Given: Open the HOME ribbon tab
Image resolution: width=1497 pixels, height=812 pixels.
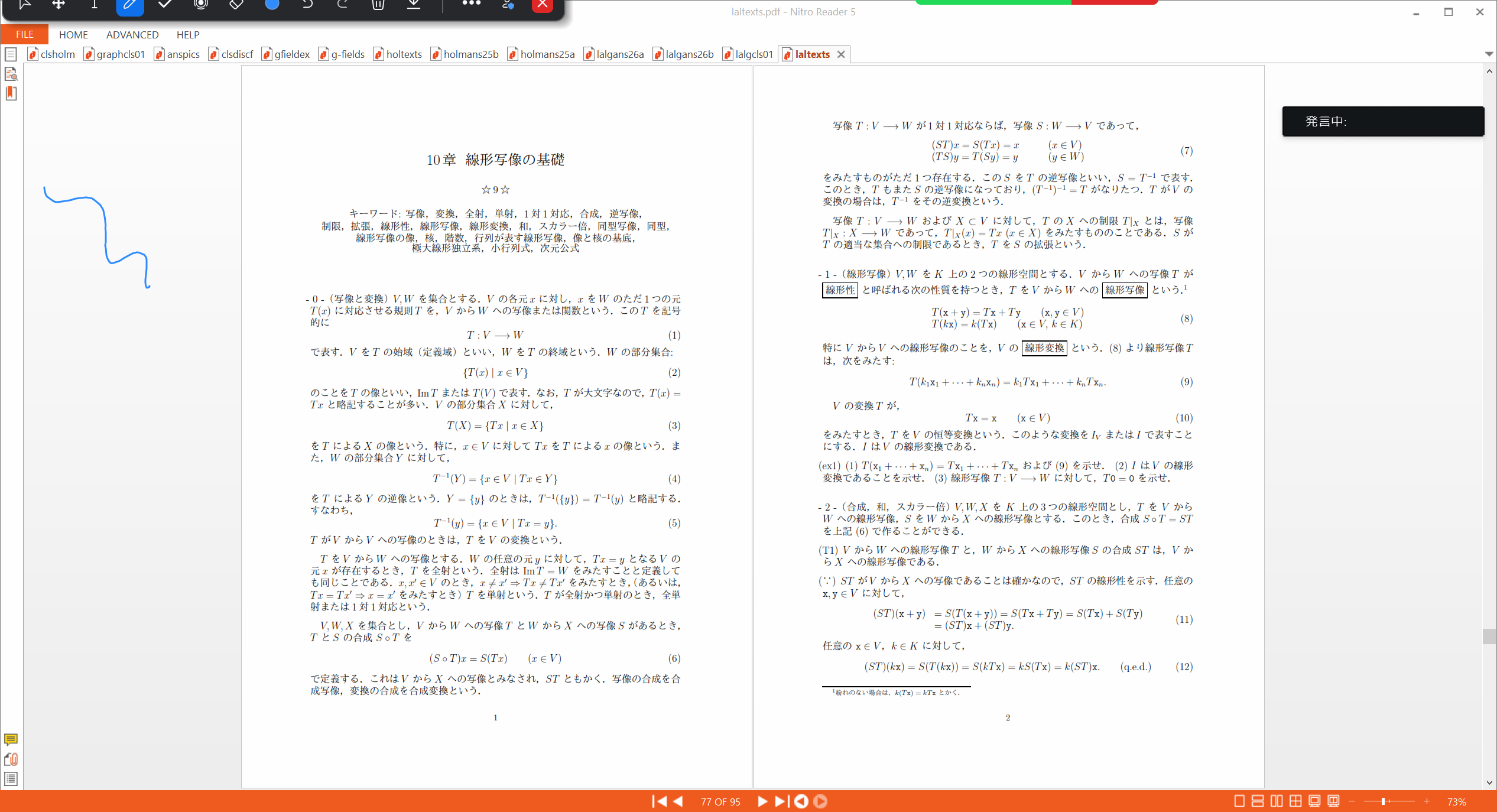Looking at the screenshot, I should click(x=73, y=35).
